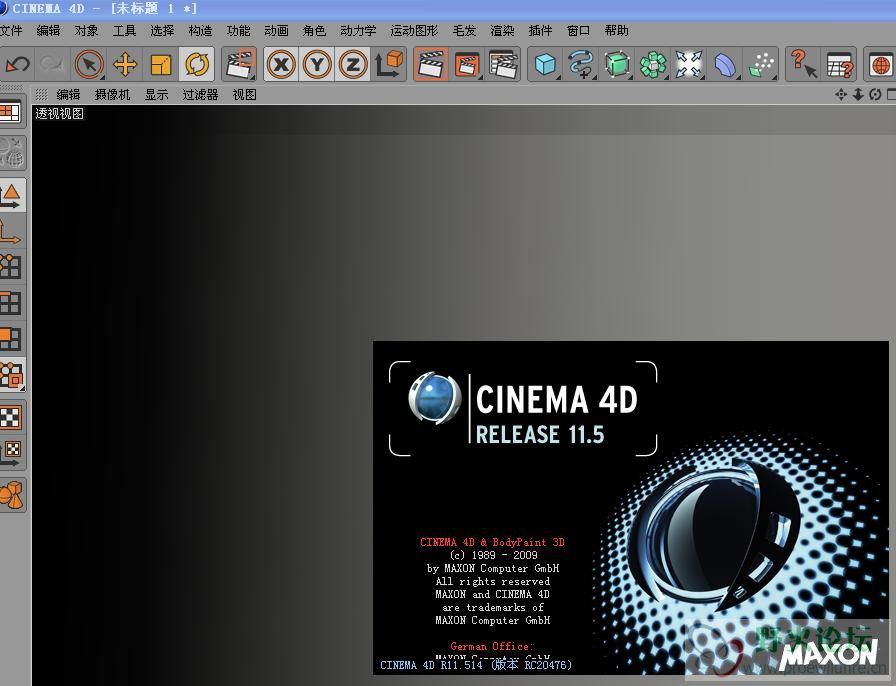The height and width of the screenshot is (686, 896).
Task: Open the 选择 menu
Action: point(162,30)
